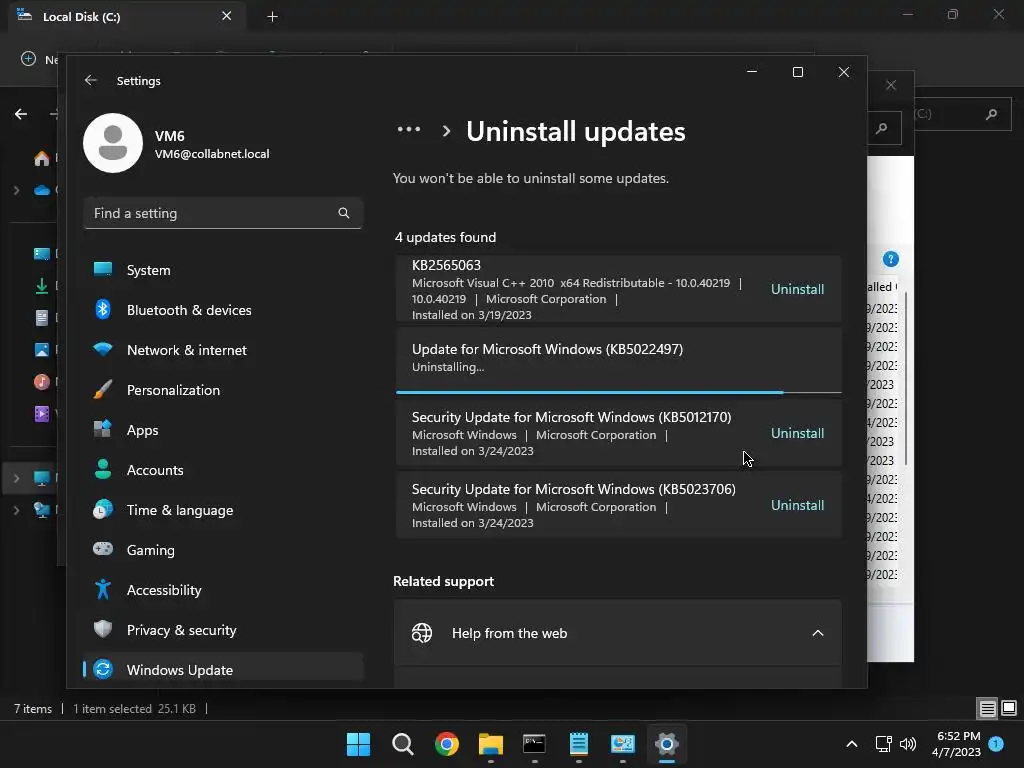Expand the OneDrive node in Explorer sidebar
The image size is (1024, 768).
point(16,190)
